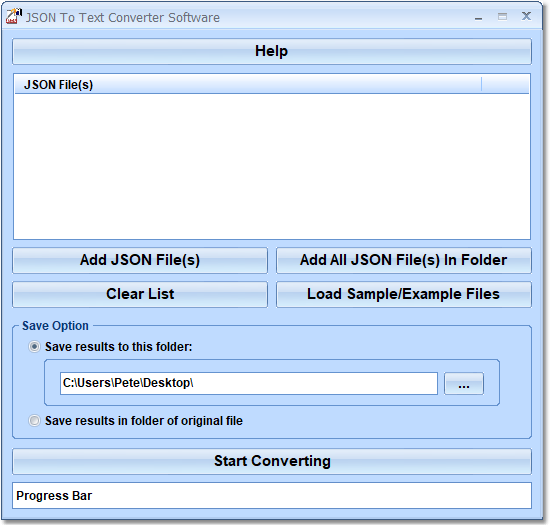This screenshot has height=527, width=550.
Task: Click inside the empty JSON file list
Action: coord(272,166)
